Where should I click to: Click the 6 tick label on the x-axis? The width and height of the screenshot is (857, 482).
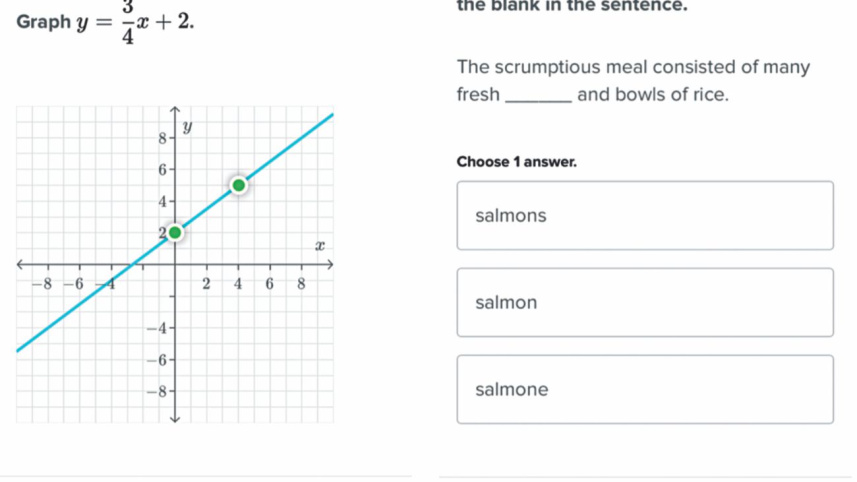pos(269,284)
